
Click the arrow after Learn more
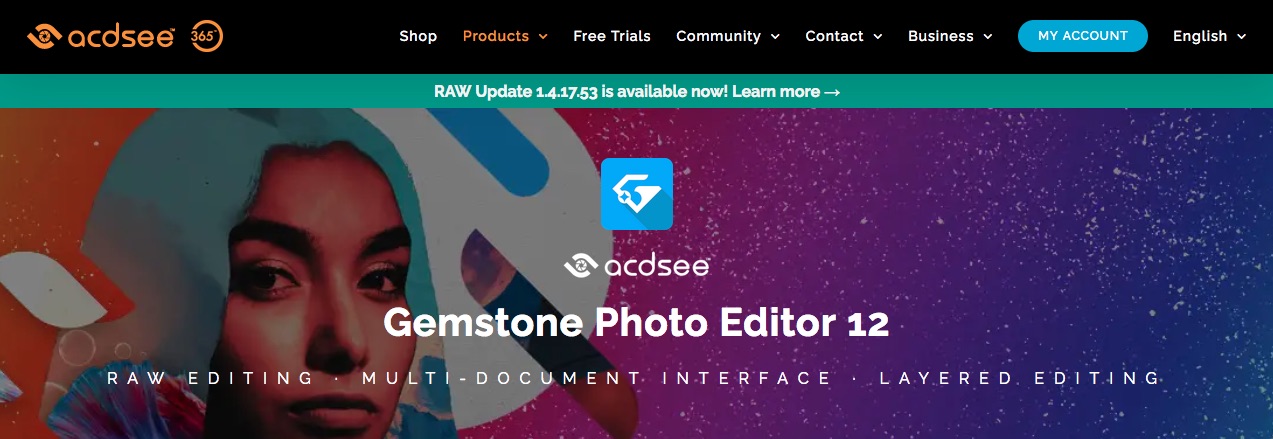click(x=831, y=91)
